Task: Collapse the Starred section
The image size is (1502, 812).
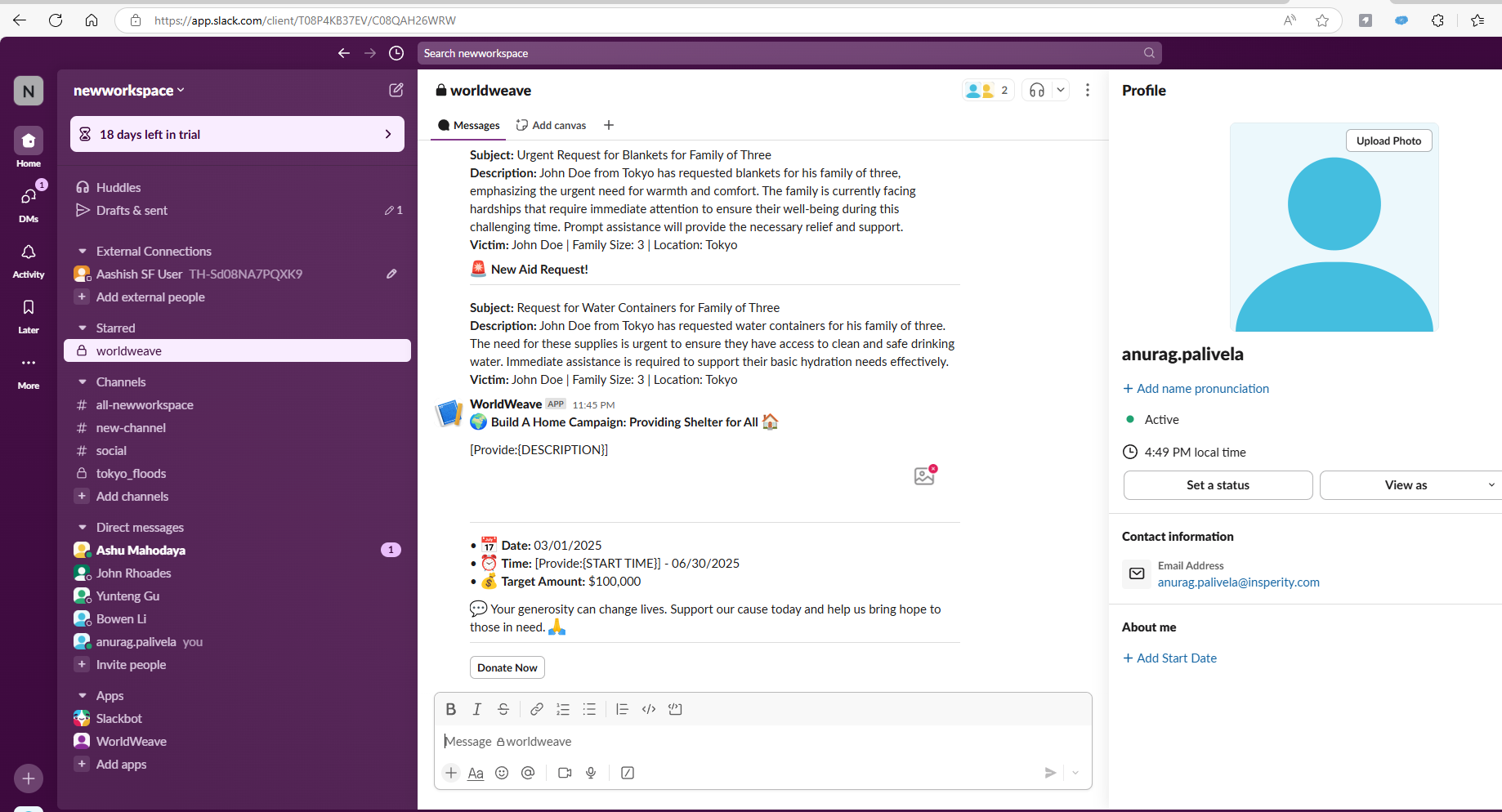Action: 83,328
